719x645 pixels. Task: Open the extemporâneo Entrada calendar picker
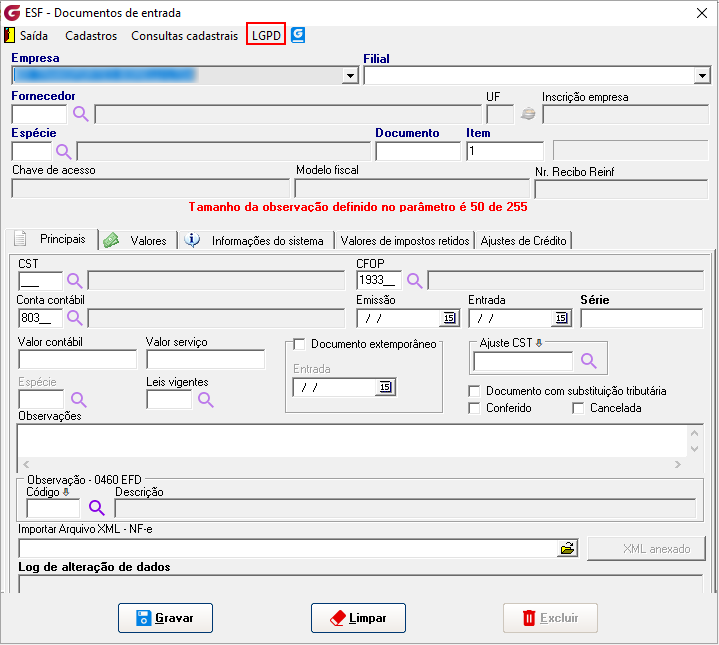click(x=386, y=387)
